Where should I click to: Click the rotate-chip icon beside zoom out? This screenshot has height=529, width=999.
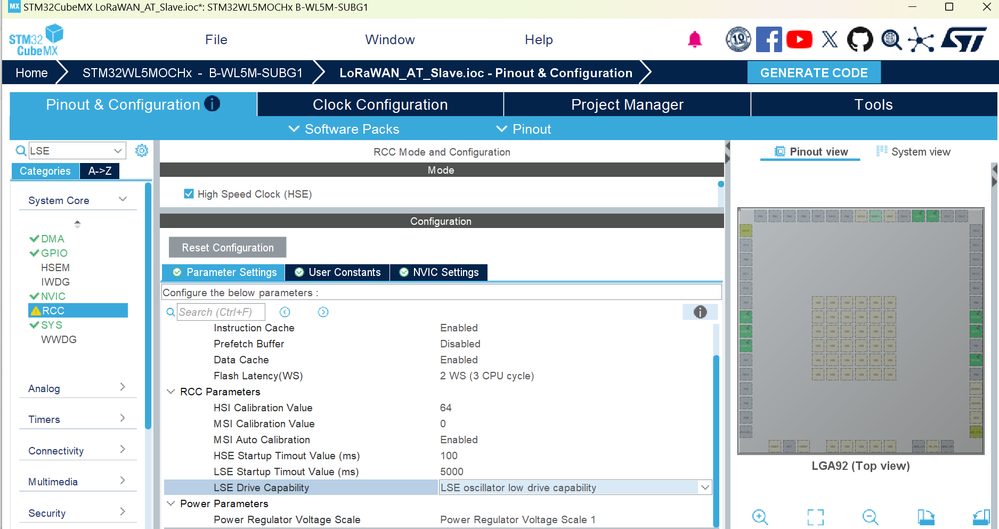926,516
